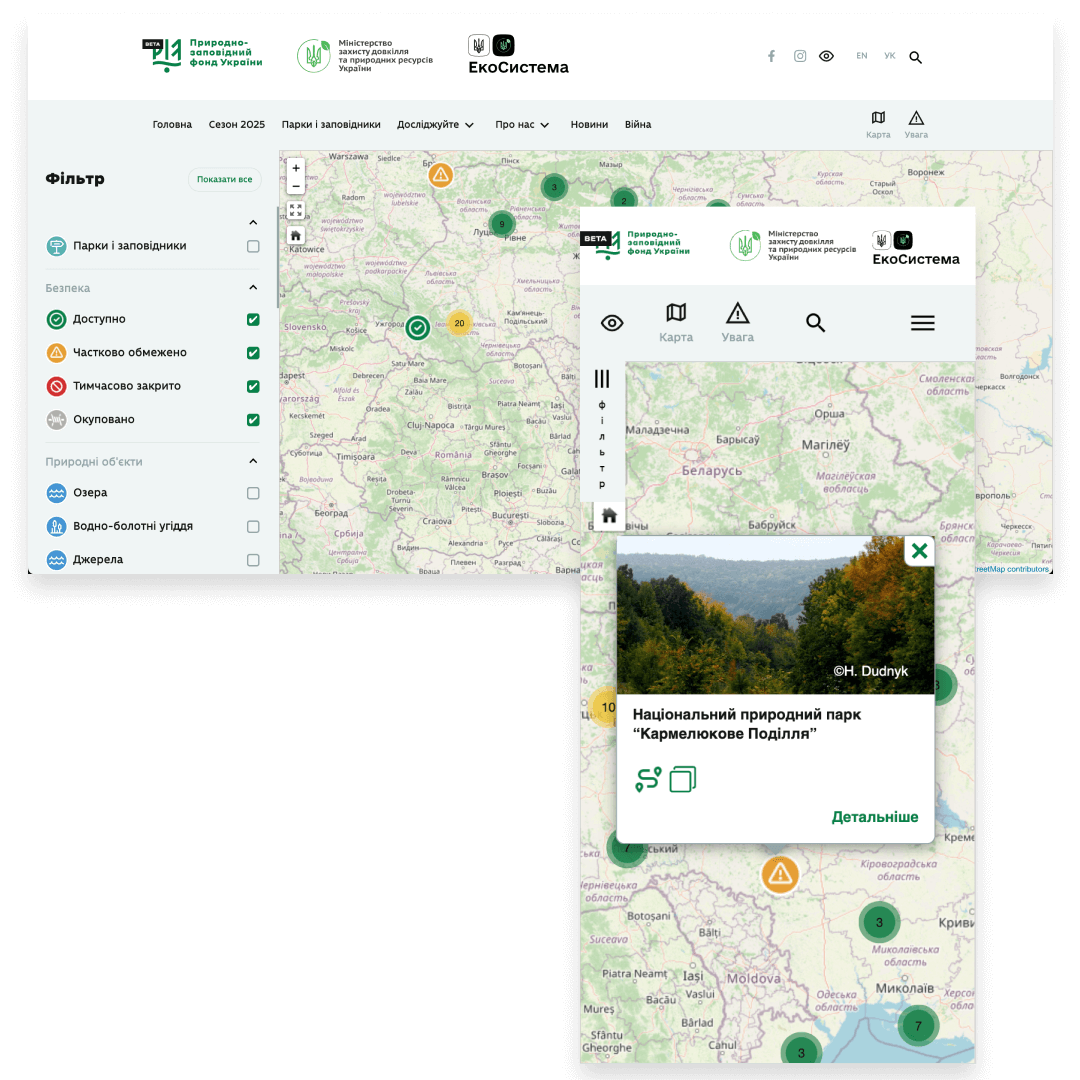Viewport: 1080px width, 1080px height.
Task: Open the Новини menu item
Action: (x=589, y=125)
